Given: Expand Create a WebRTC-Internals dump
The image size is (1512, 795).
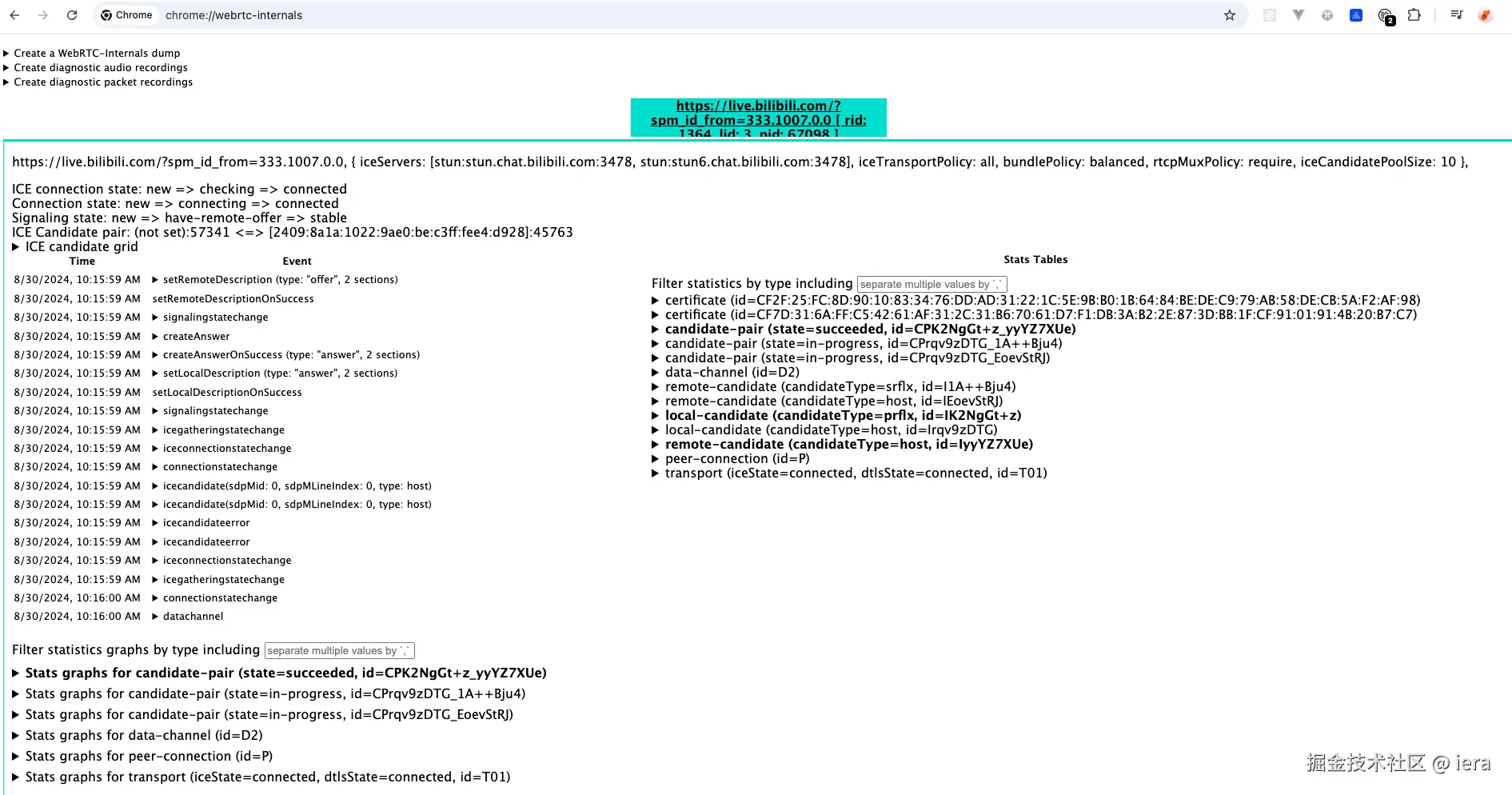Looking at the screenshot, I should tap(92, 54).
